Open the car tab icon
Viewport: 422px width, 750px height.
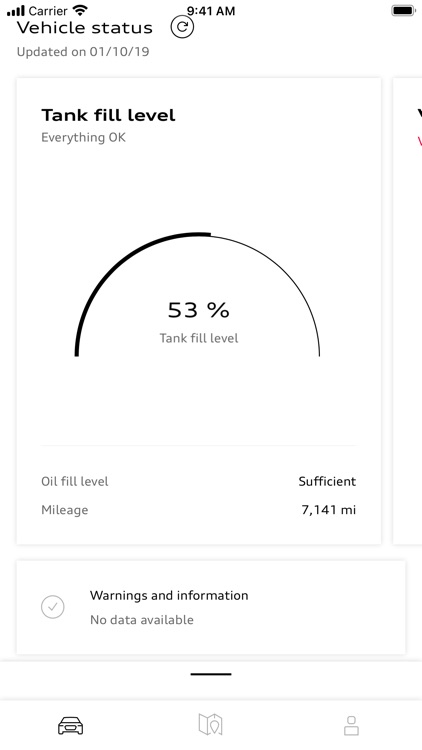pyautogui.click(x=70, y=726)
